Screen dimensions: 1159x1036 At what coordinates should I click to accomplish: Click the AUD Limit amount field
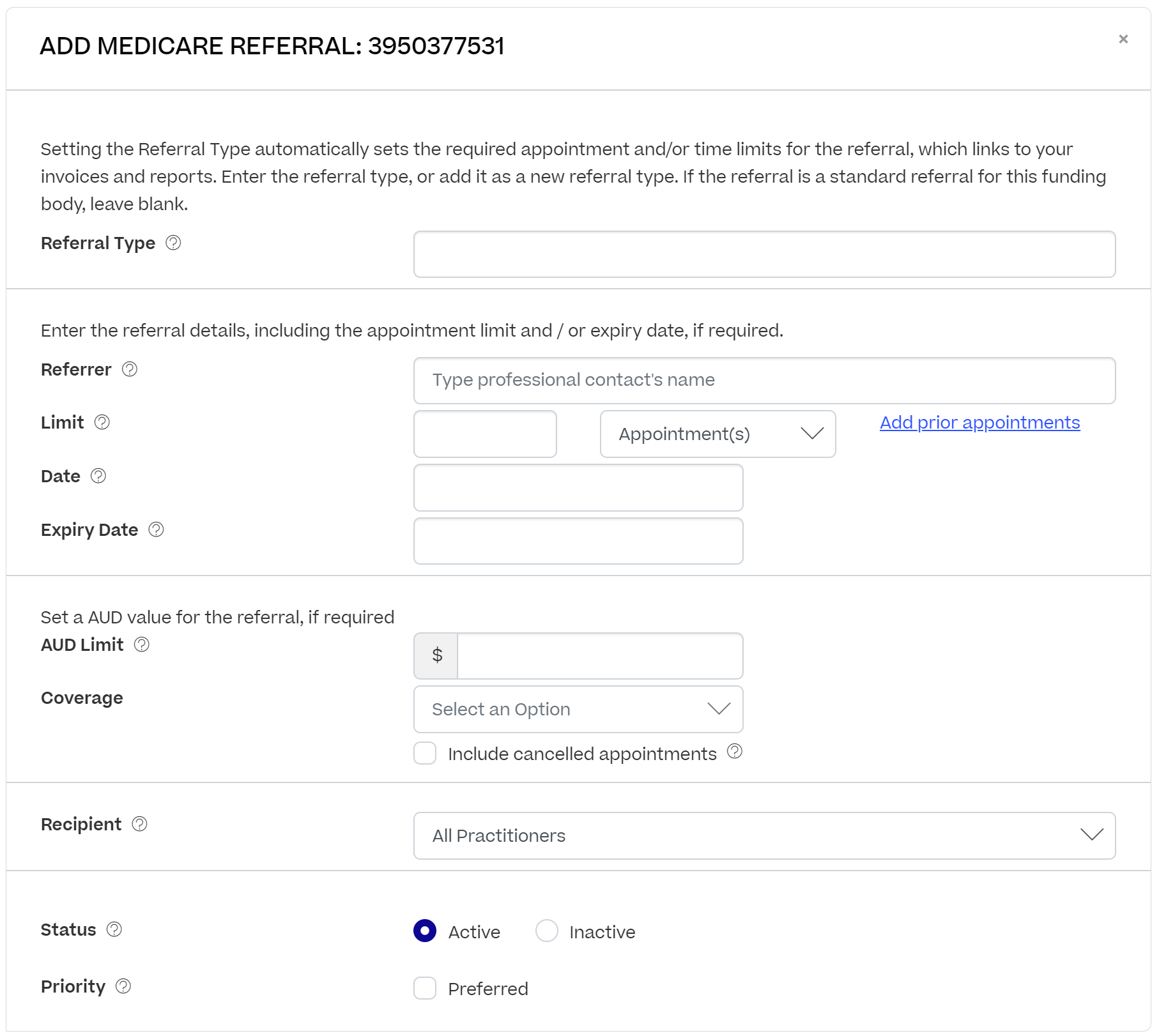coord(600,656)
